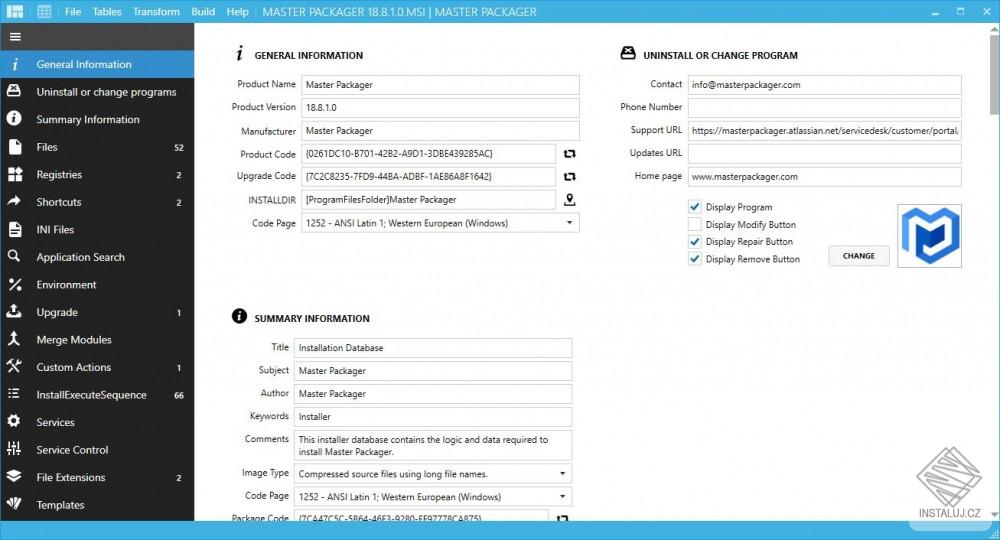
Task: Toggle the Display Repair Button checkbox
Action: (x=695, y=242)
